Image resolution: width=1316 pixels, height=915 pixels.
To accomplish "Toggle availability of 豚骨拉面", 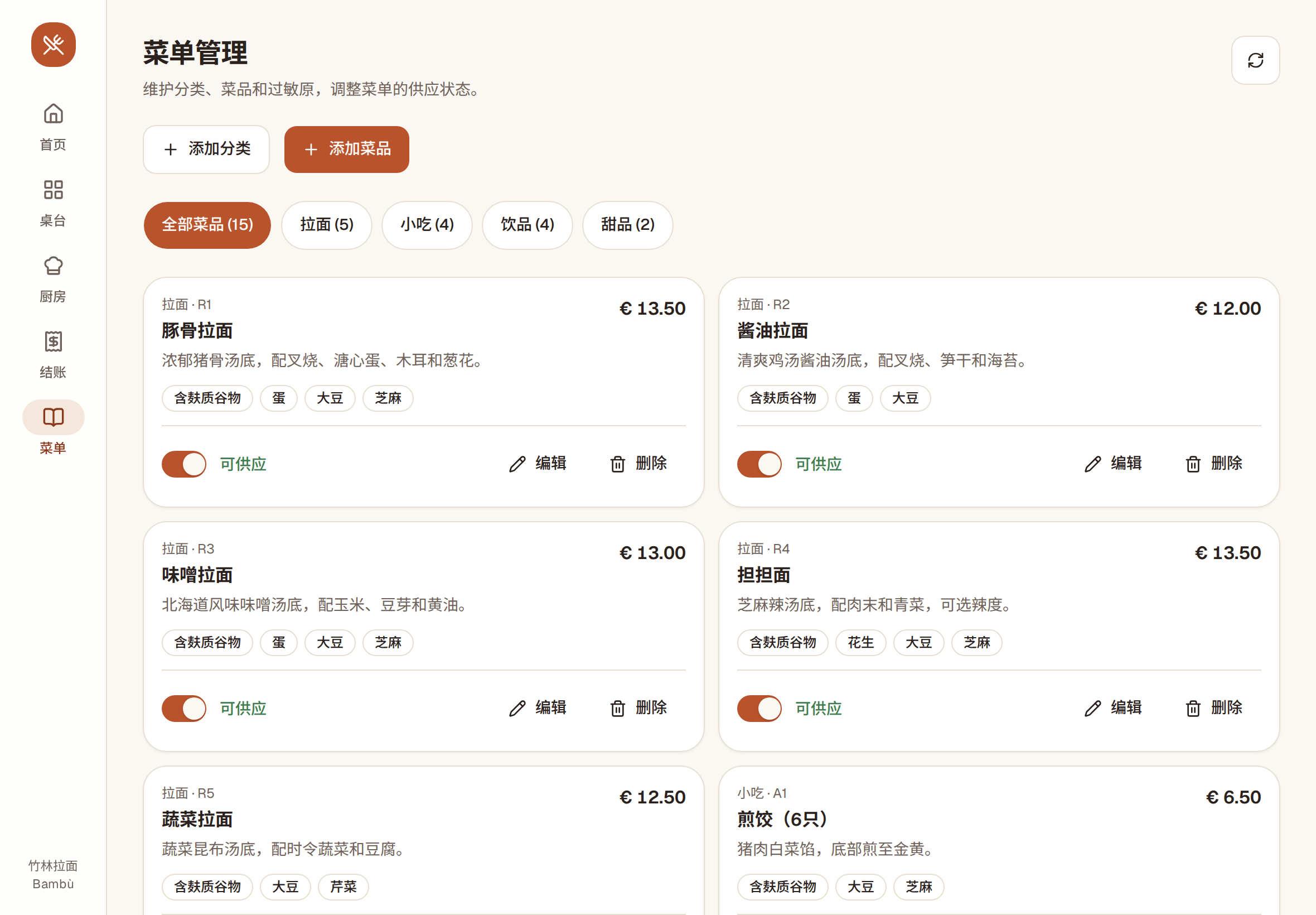I will [x=184, y=464].
